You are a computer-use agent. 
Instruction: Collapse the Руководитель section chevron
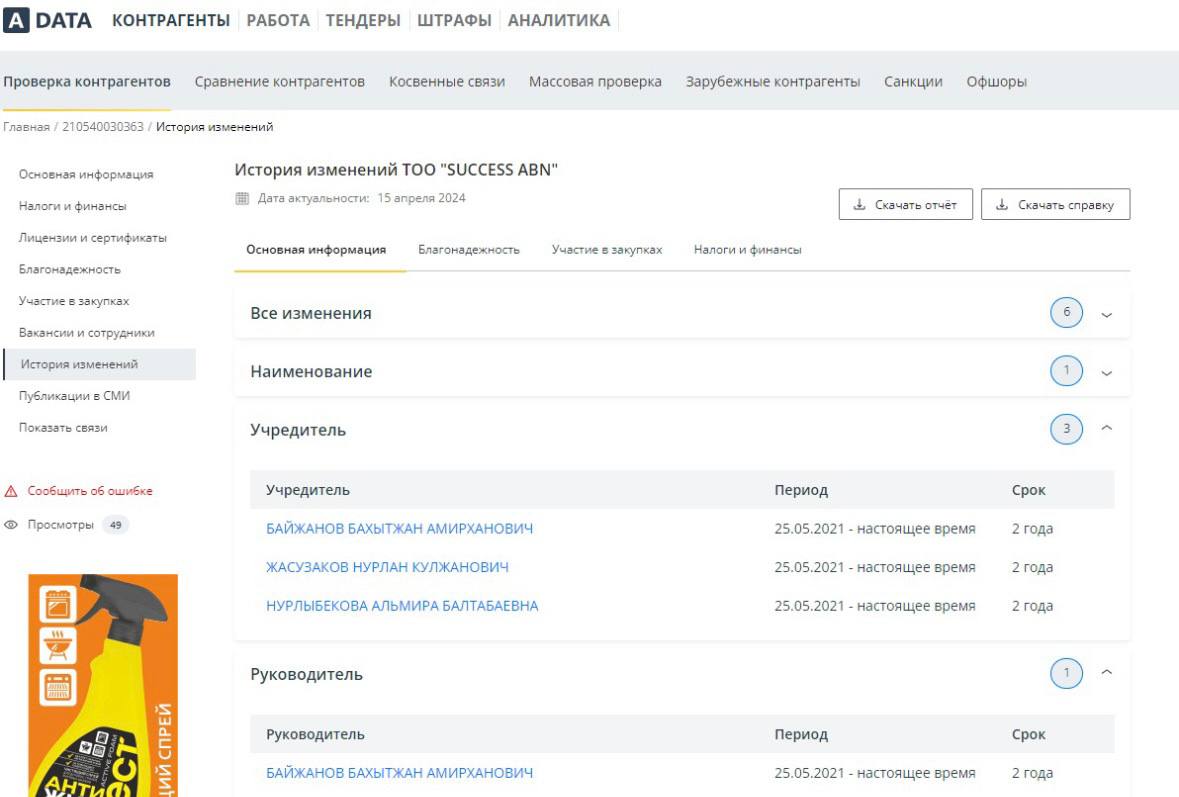click(1107, 671)
